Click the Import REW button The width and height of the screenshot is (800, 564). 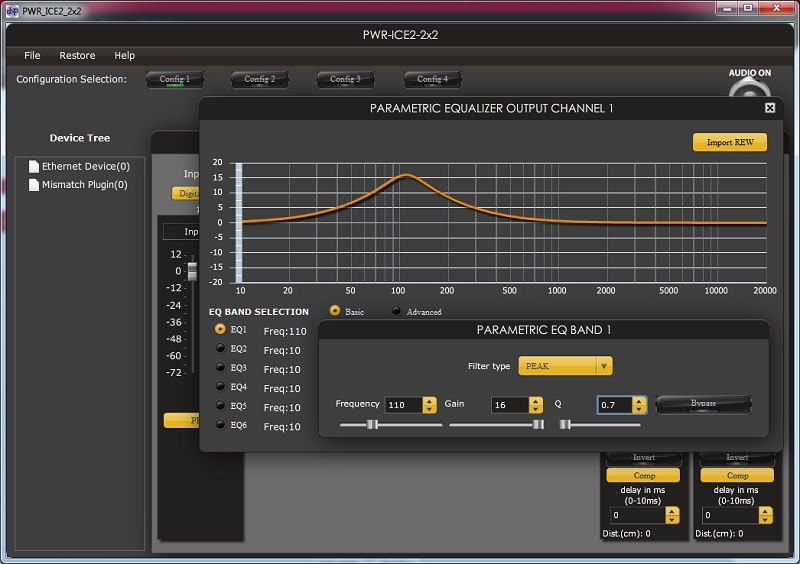point(729,142)
